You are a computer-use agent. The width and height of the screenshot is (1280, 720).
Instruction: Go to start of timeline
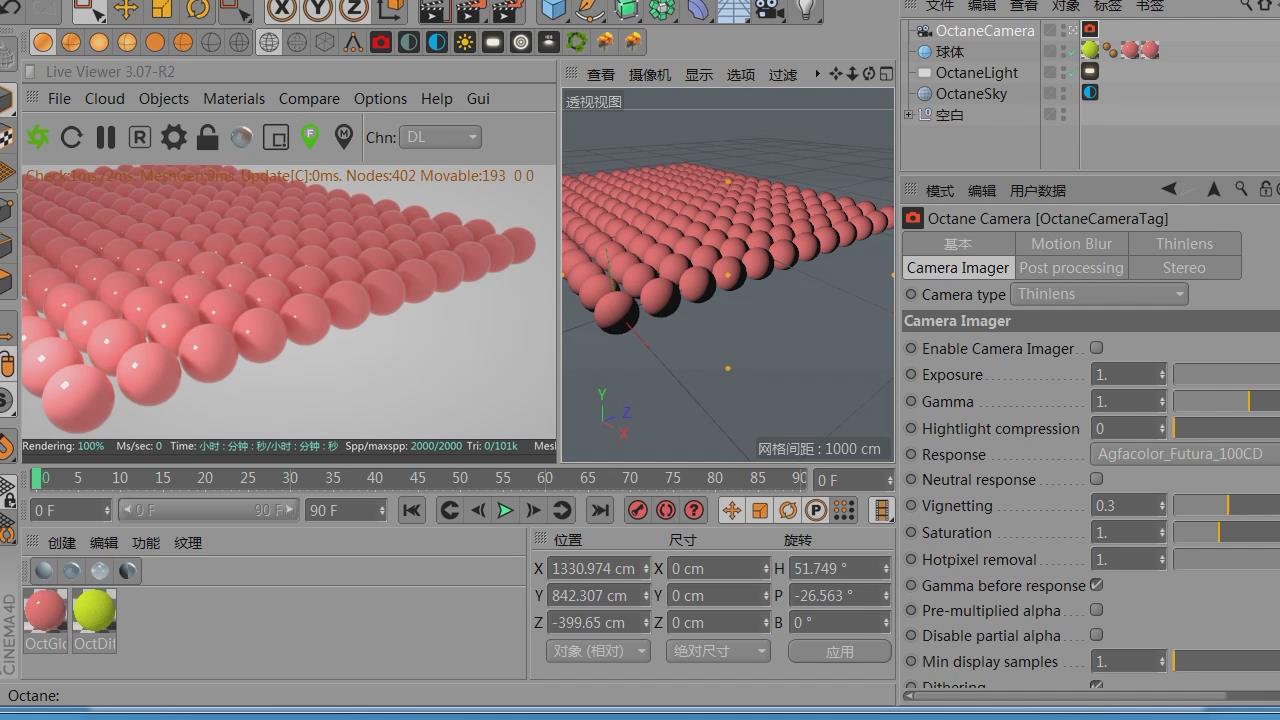pyautogui.click(x=411, y=510)
